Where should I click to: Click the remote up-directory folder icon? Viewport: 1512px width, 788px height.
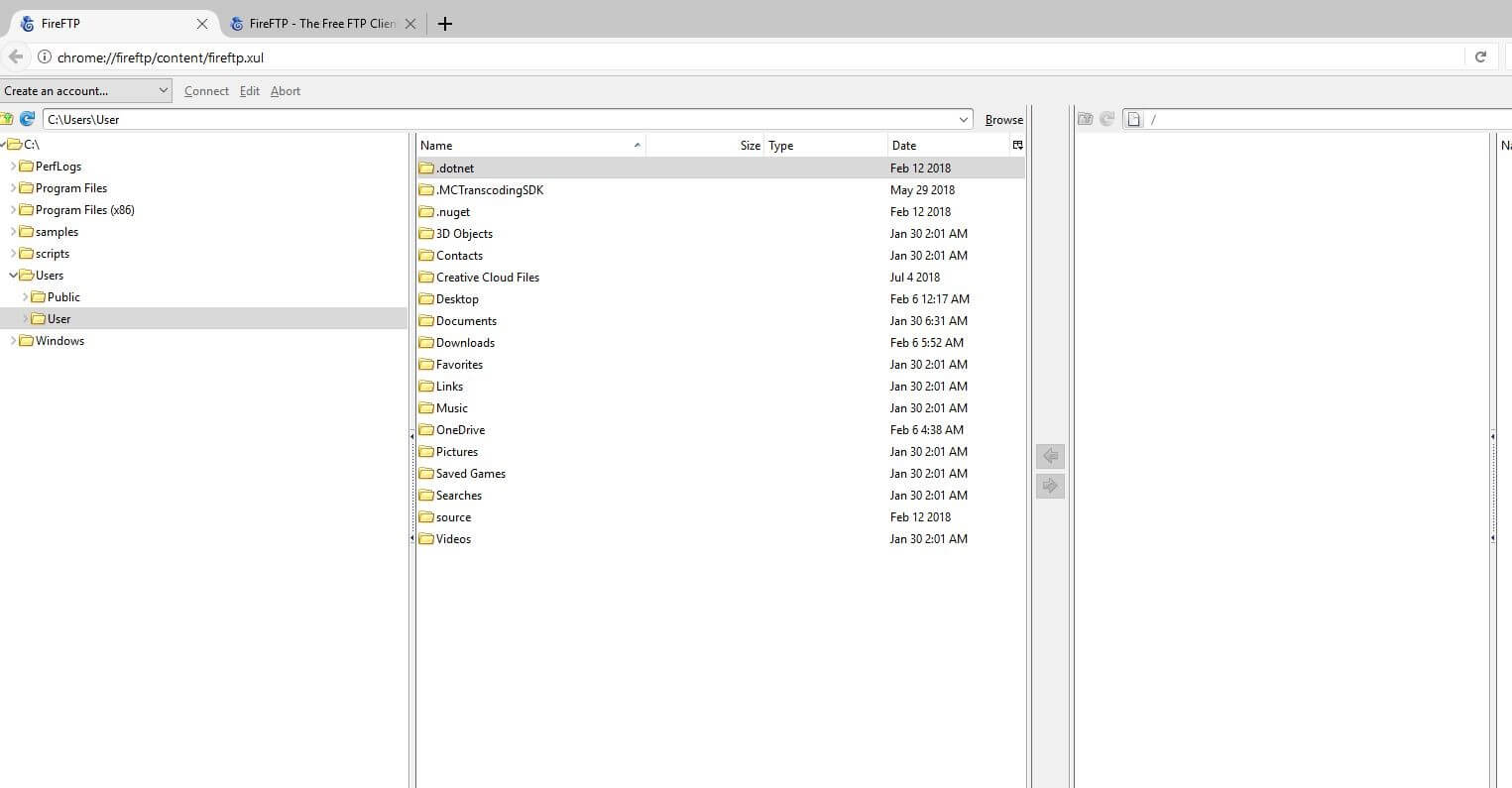click(x=1086, y=119)
